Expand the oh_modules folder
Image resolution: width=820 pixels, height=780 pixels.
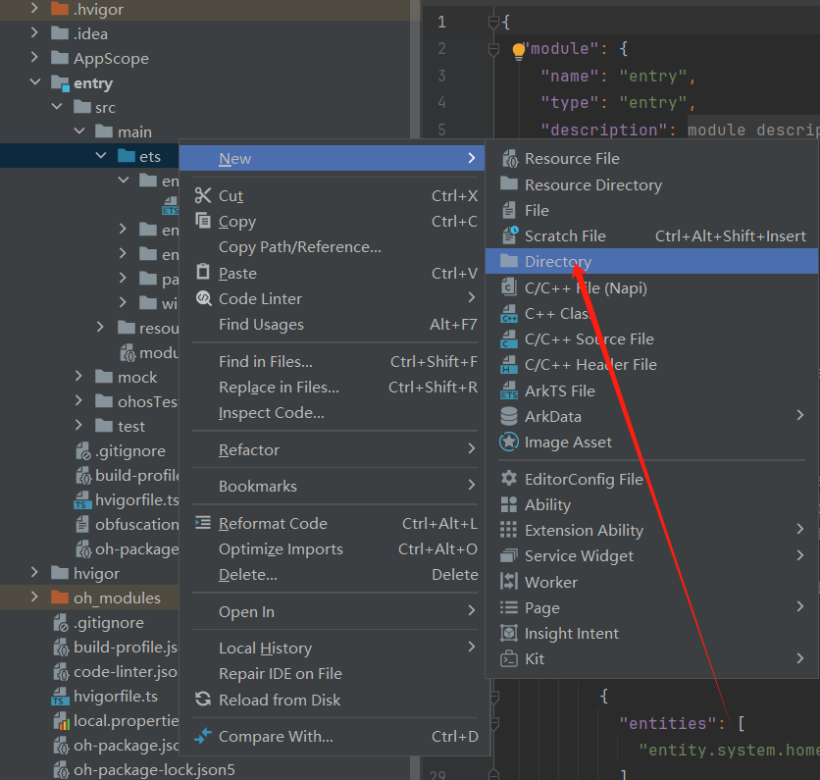pyautogui.click(x=35, y=597)
